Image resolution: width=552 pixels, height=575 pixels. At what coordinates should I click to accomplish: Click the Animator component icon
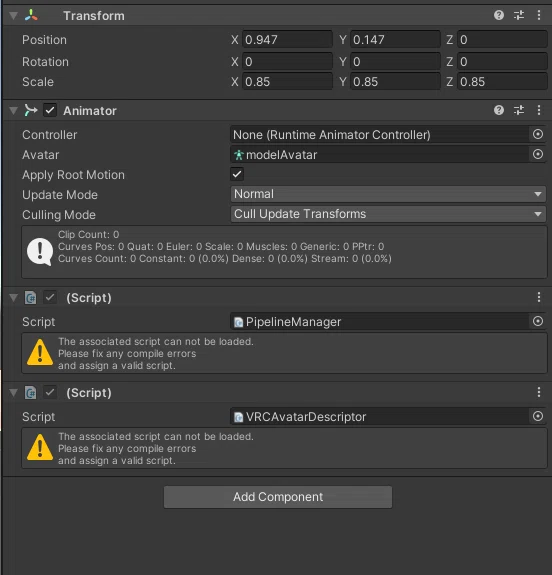tap(31, 110)
